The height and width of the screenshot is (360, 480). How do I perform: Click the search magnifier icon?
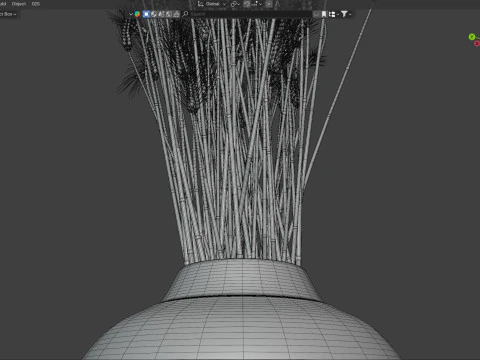[185, 14]
